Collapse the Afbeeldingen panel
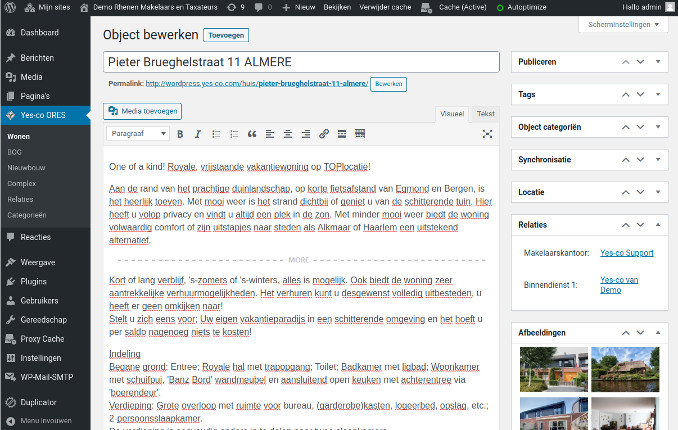Image resolution: width=678 pixels, height=430 pixels. [x=658, y=333]
